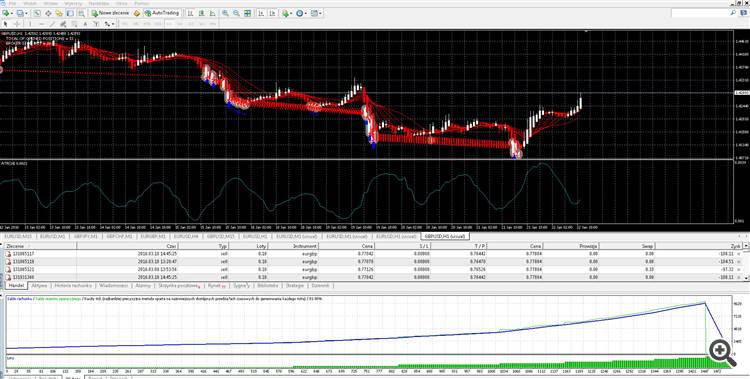Sort orders by the Swap column header
Image resolution: width=750 pixels, height=379 pixels.
[627, 246]
